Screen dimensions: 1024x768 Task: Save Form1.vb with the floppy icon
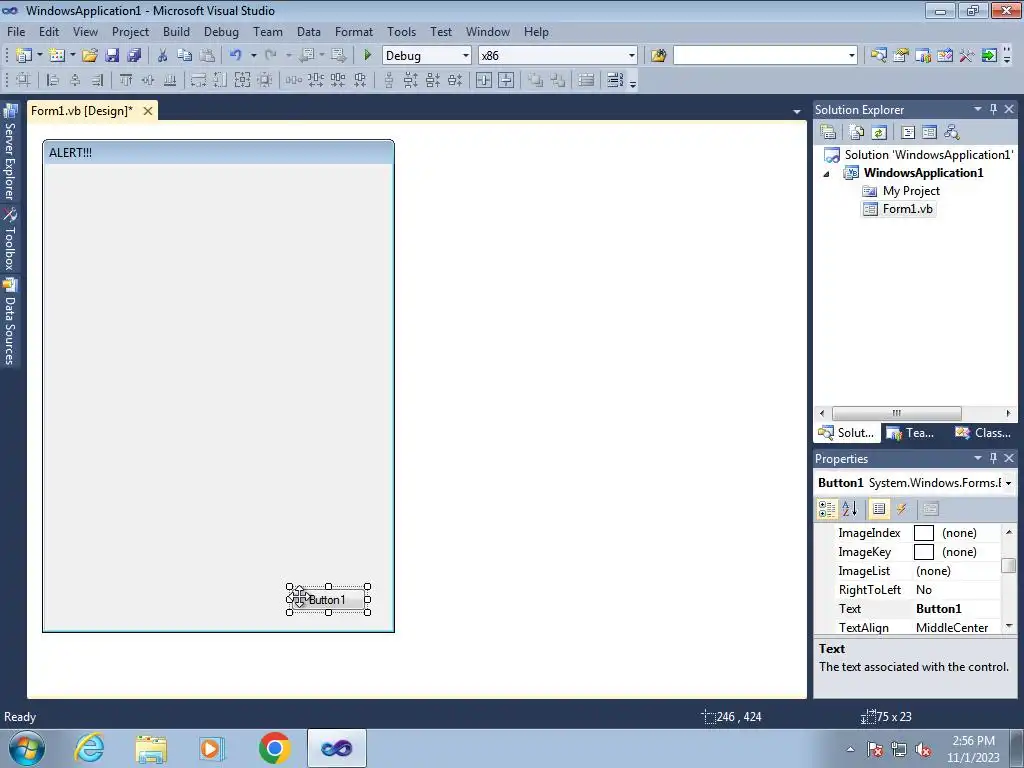pos(112,56)
